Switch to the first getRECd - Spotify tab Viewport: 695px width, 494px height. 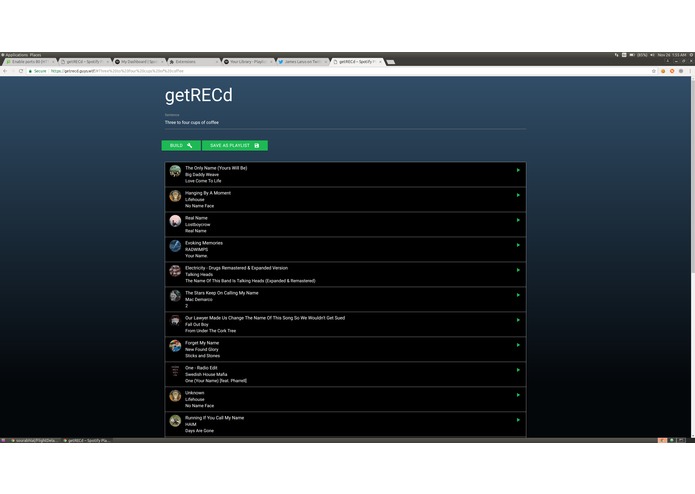pyautogui.click(x=84, y=62)
